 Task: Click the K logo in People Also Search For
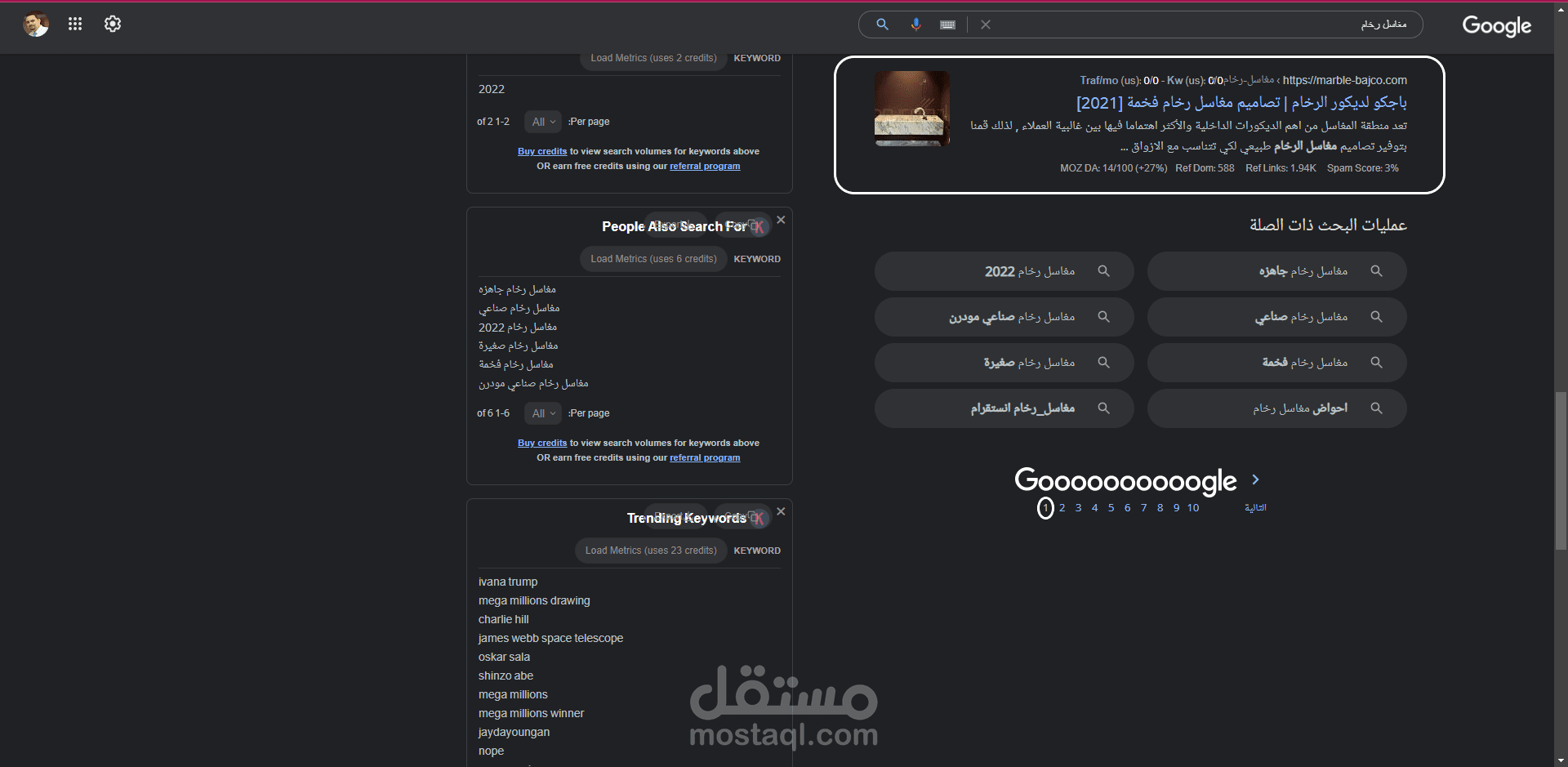pyautogui.click(x=759, y=226)
